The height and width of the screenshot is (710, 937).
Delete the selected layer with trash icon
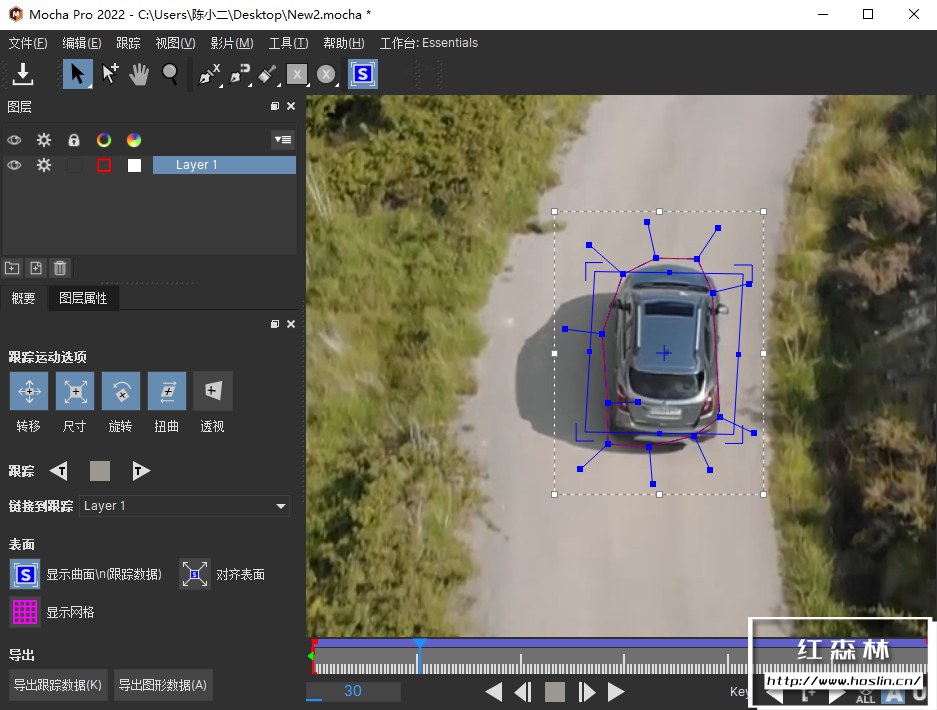(x=60, y=268)
